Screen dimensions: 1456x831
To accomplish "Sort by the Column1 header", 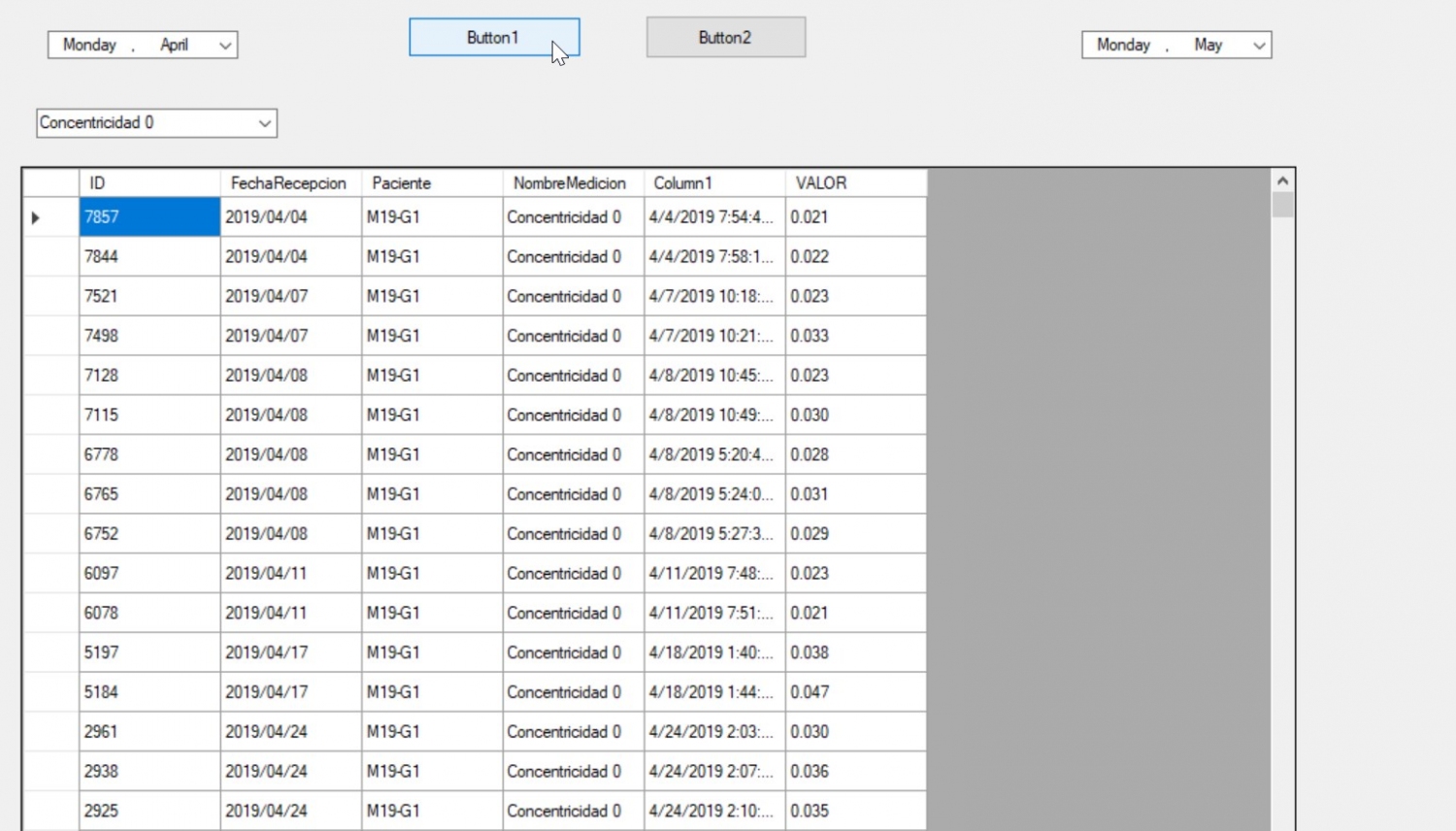I will tap(714, 183).
